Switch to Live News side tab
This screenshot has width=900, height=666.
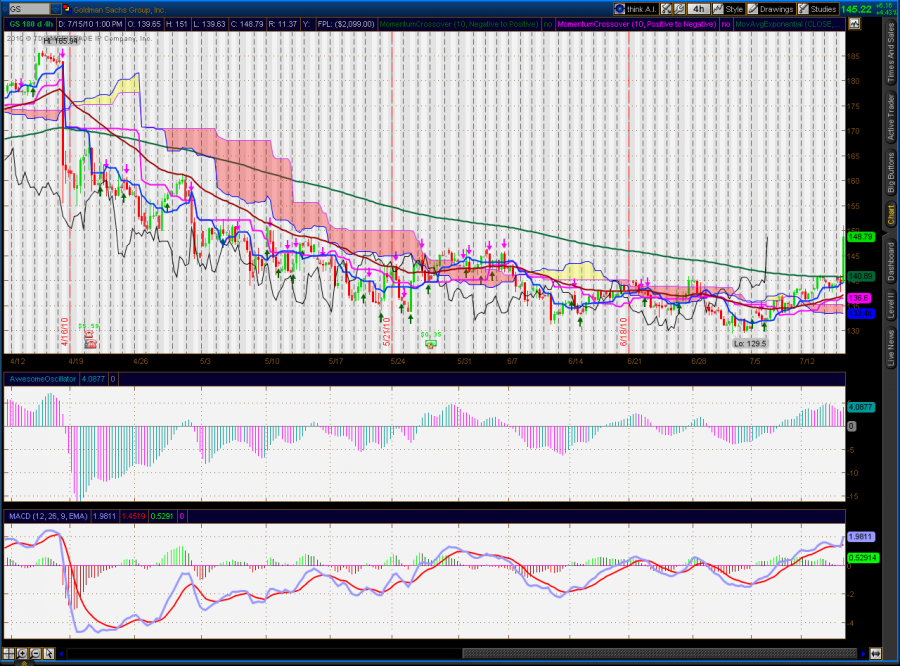[x=891, y=348]
